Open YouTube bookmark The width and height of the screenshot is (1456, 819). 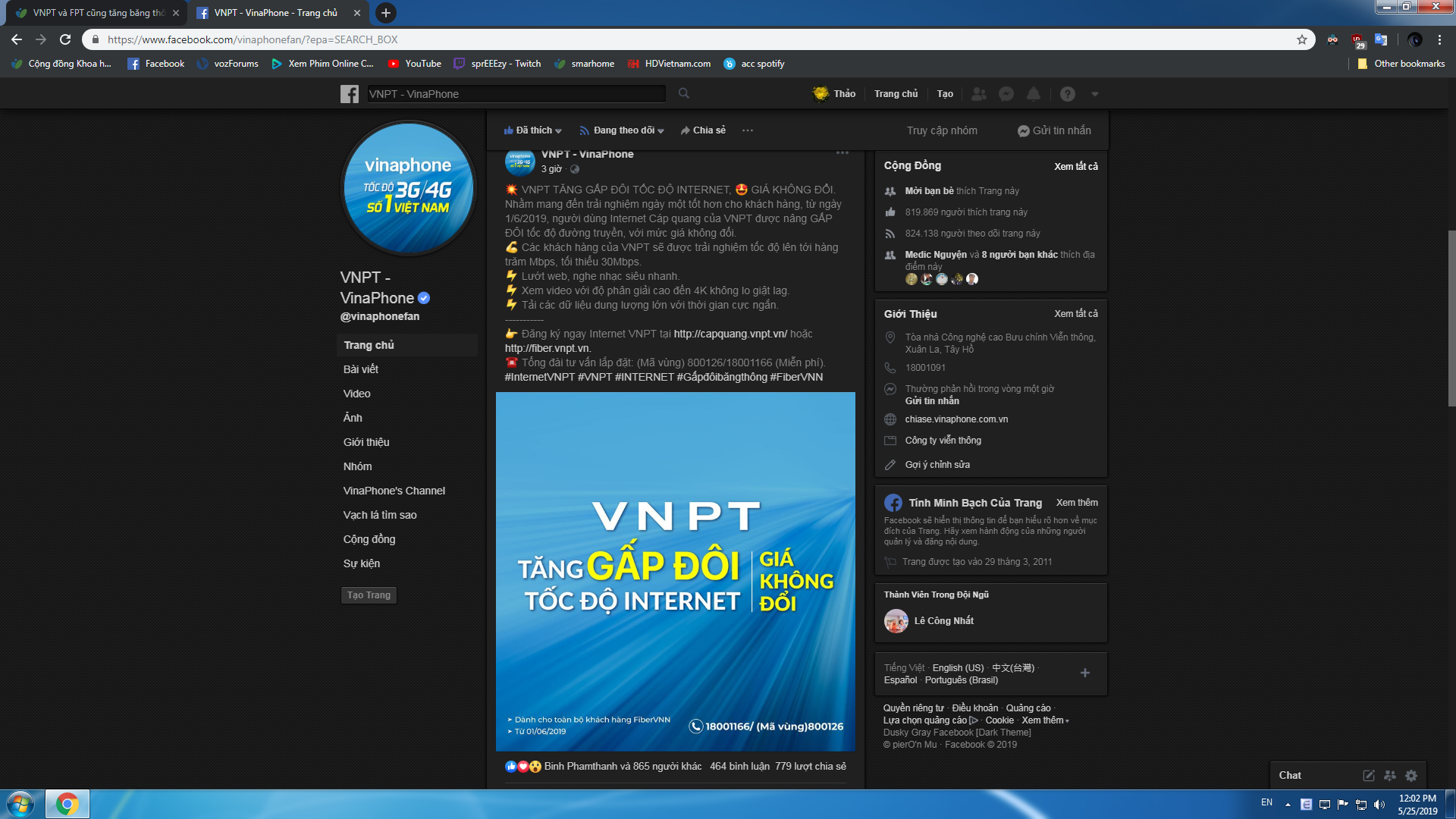414,64
